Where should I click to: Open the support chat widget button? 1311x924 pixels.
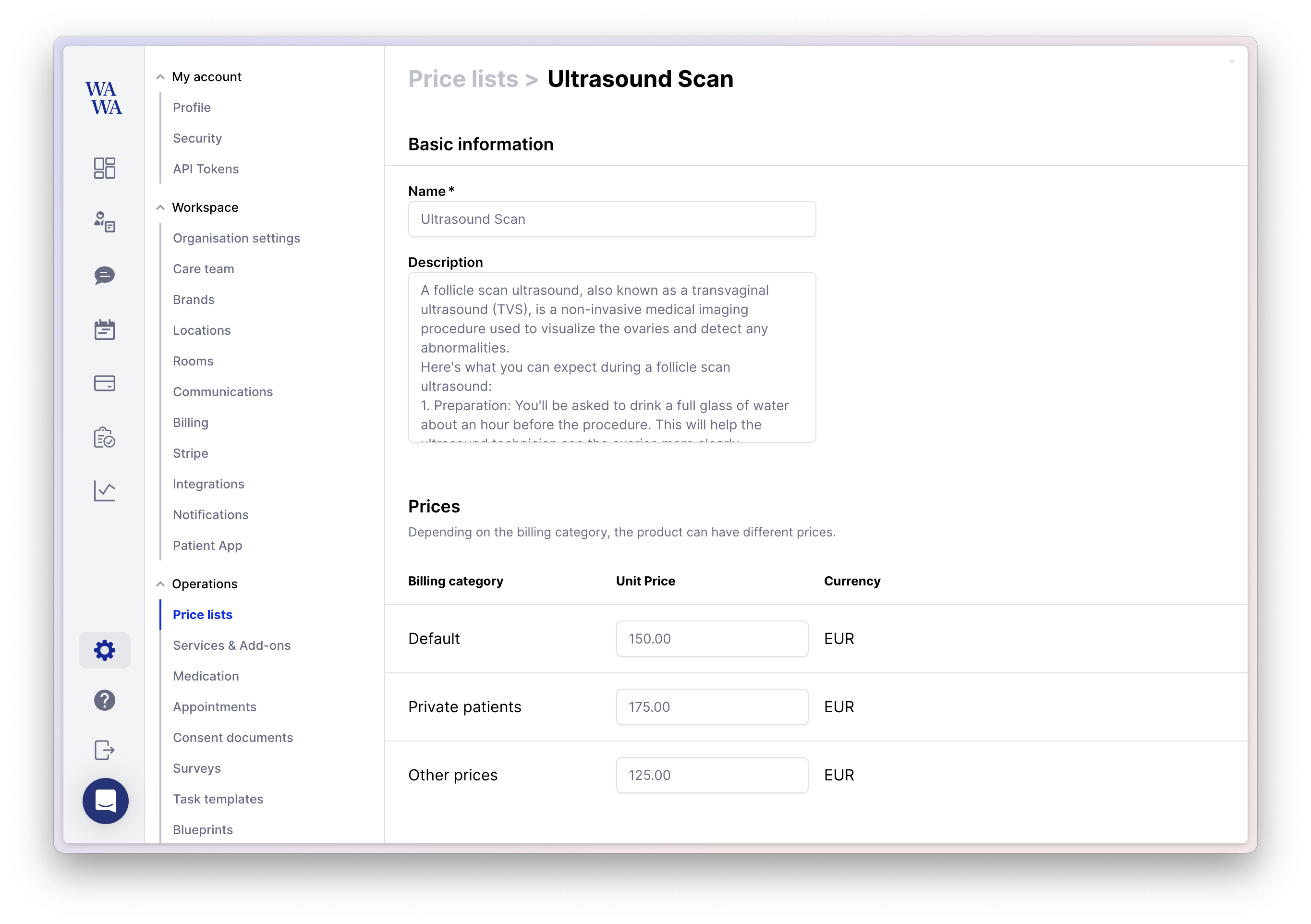coord(106,801)
